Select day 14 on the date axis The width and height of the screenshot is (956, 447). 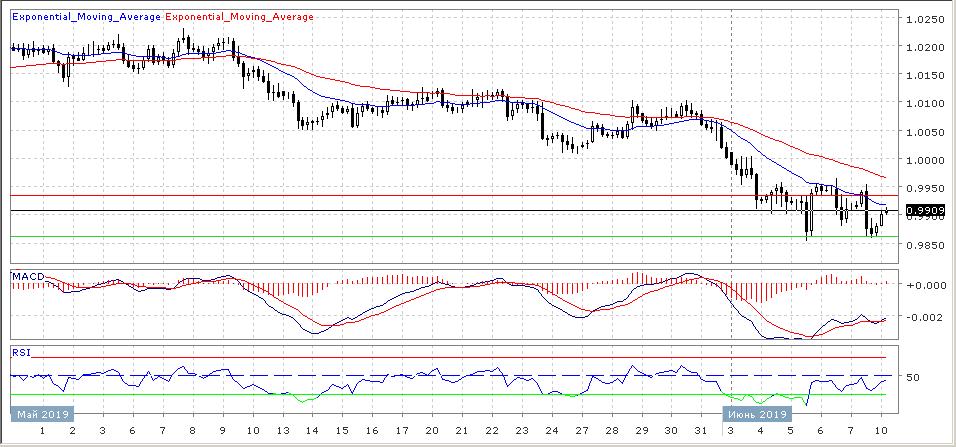coord(312,430)
